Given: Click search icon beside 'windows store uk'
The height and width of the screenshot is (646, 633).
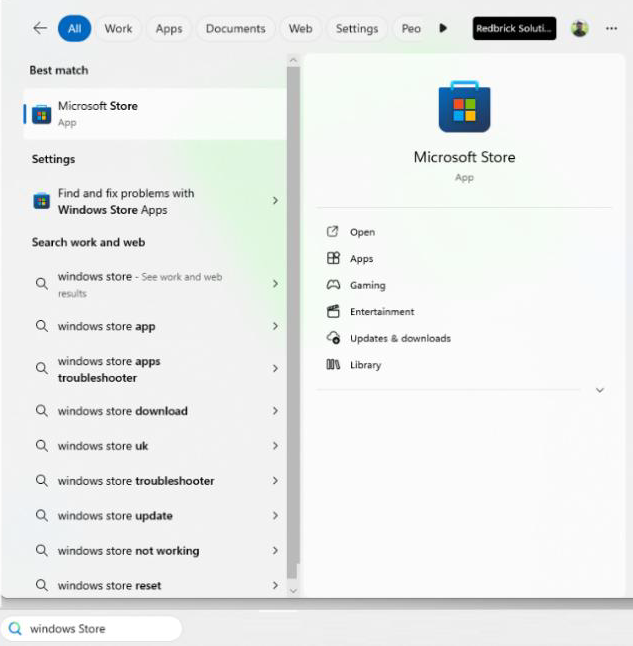Looking at the screenshot, I should [42, 445].
